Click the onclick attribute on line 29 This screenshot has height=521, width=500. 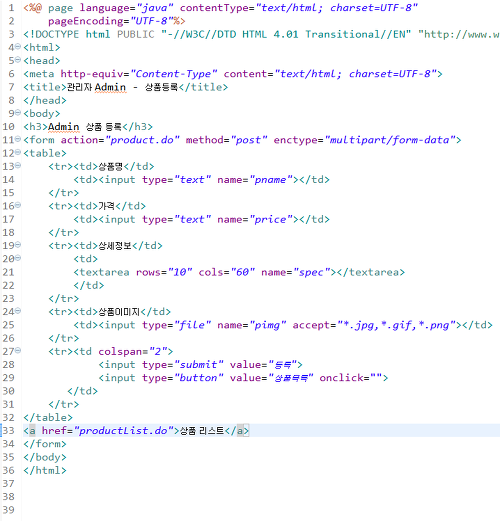(x=350, y=378)
